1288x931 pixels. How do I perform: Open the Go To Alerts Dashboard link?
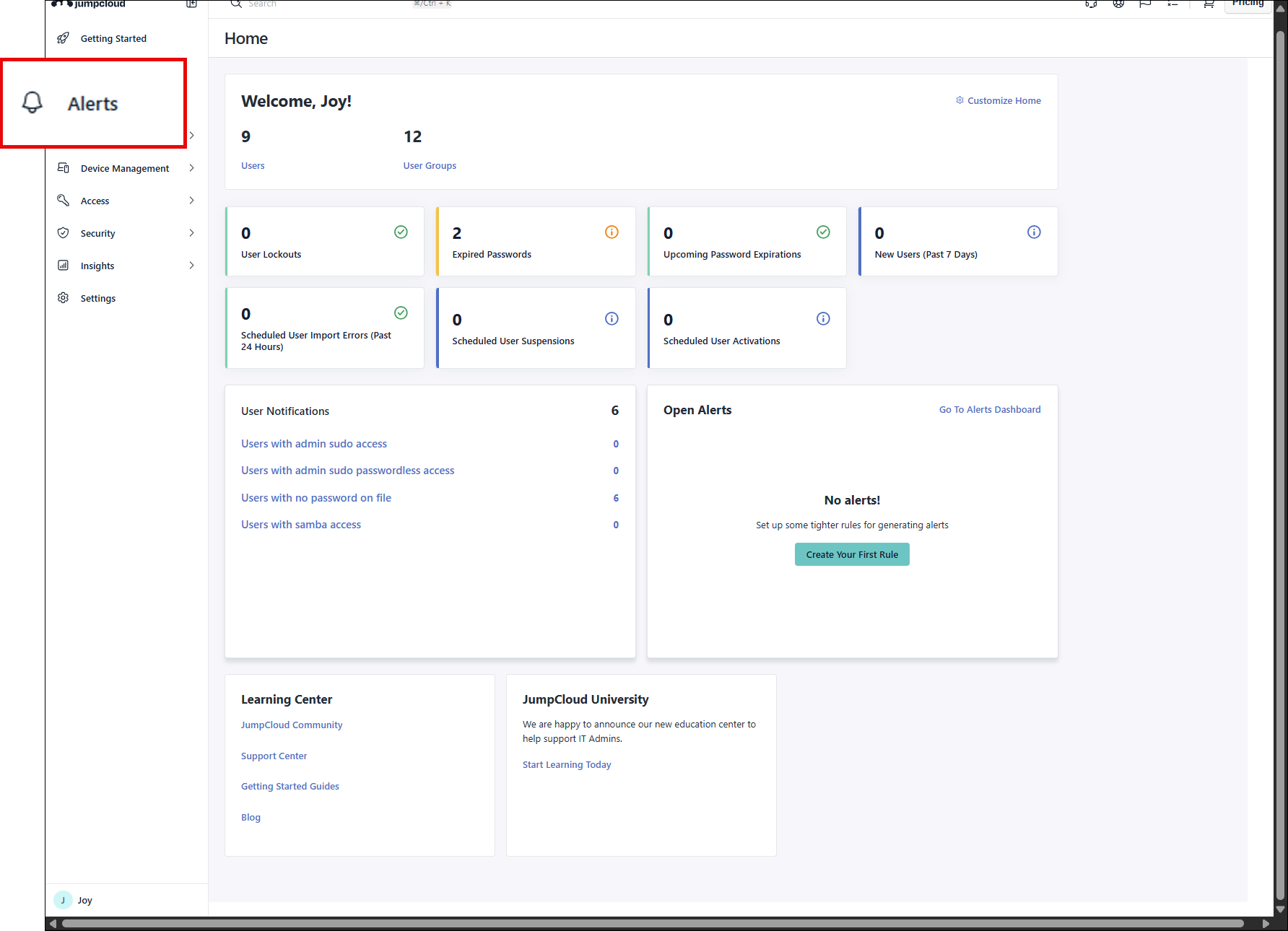(x=989, y=409)
